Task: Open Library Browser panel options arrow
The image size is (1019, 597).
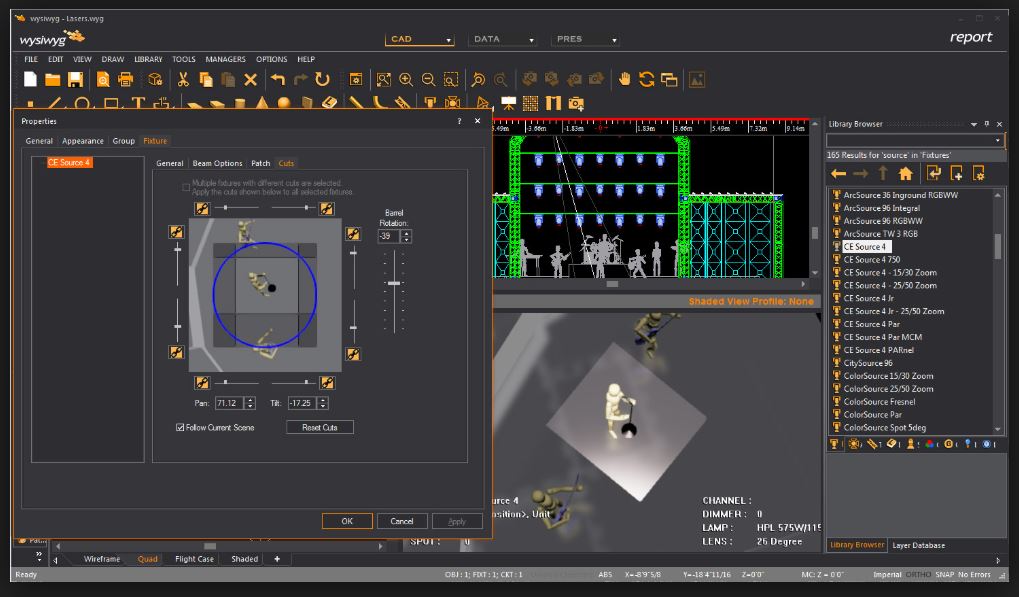Action: point(974,124)
